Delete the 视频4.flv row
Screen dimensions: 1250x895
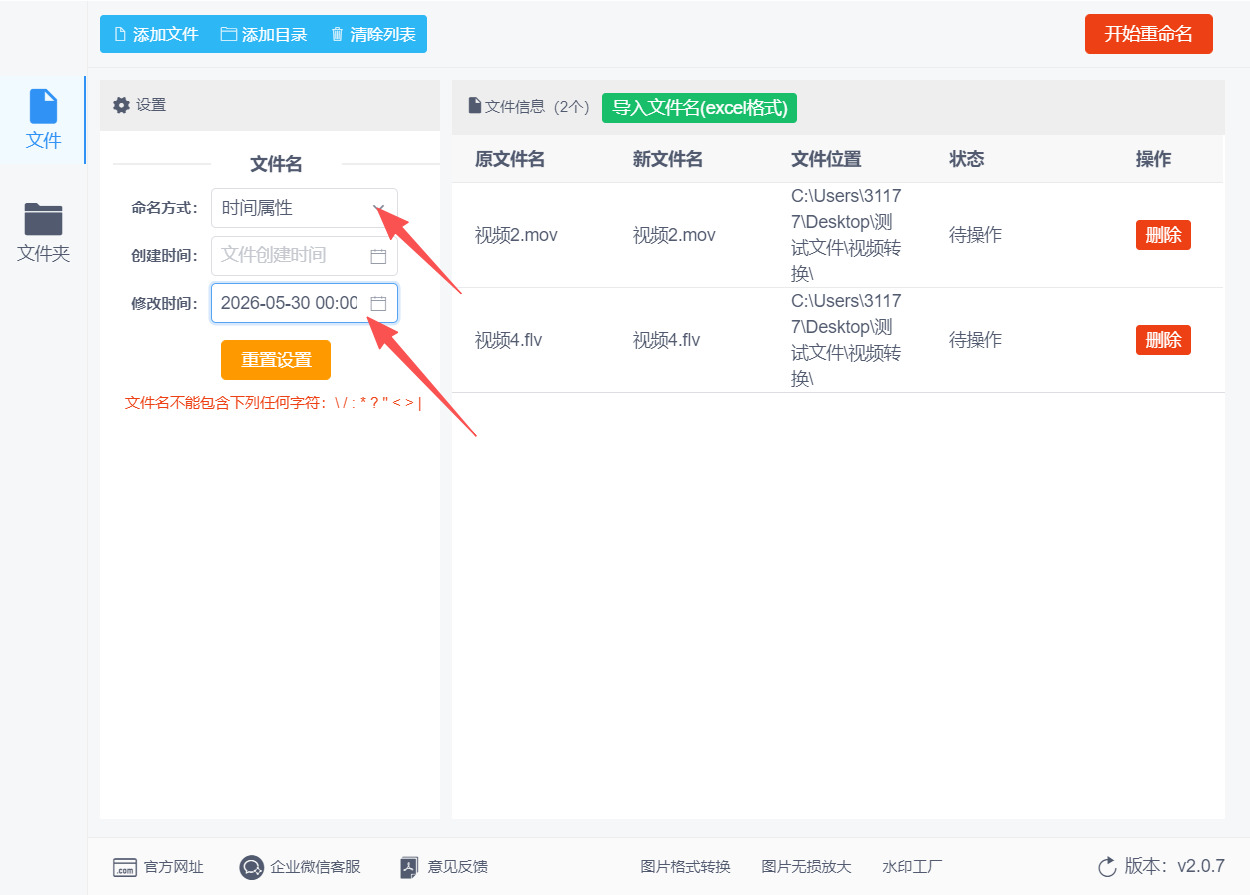(1163, 340)
